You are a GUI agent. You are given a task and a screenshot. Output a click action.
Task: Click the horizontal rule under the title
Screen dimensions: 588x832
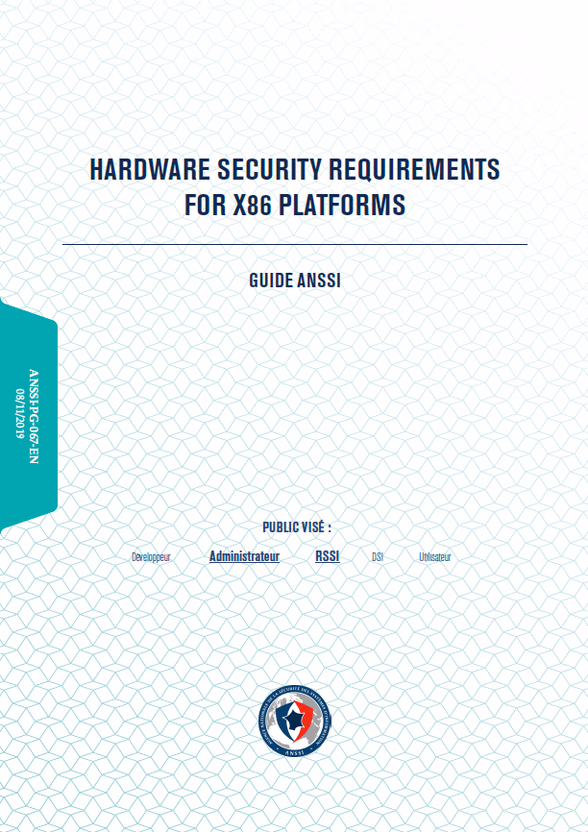pos(295,245)
